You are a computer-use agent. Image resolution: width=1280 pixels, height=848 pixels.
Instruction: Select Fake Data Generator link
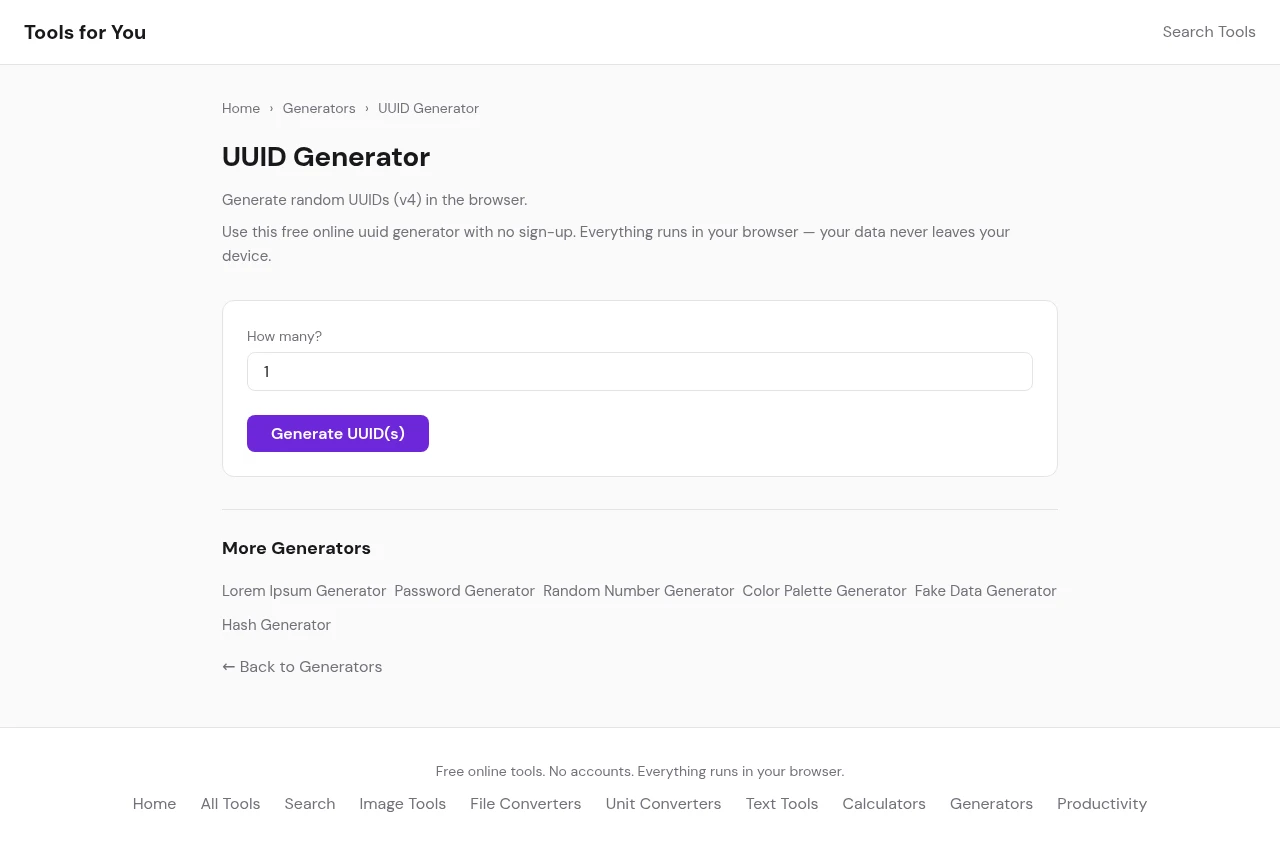click(985, 591)
